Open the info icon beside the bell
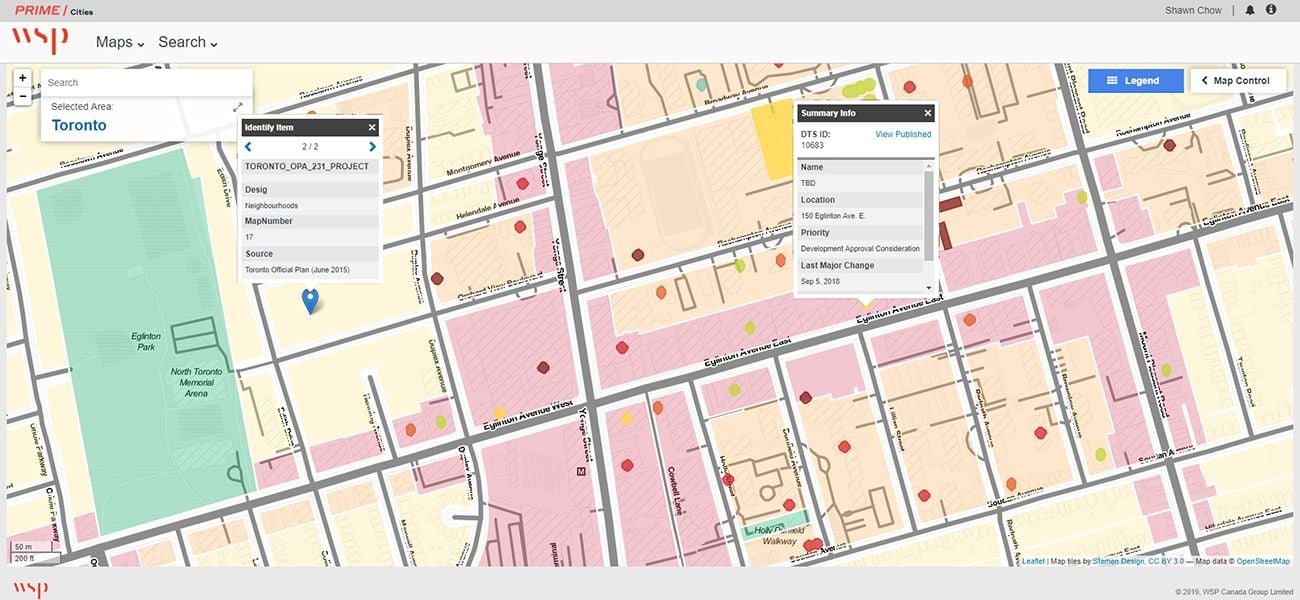The image size is (1300, 600). tap(1271, 10)
